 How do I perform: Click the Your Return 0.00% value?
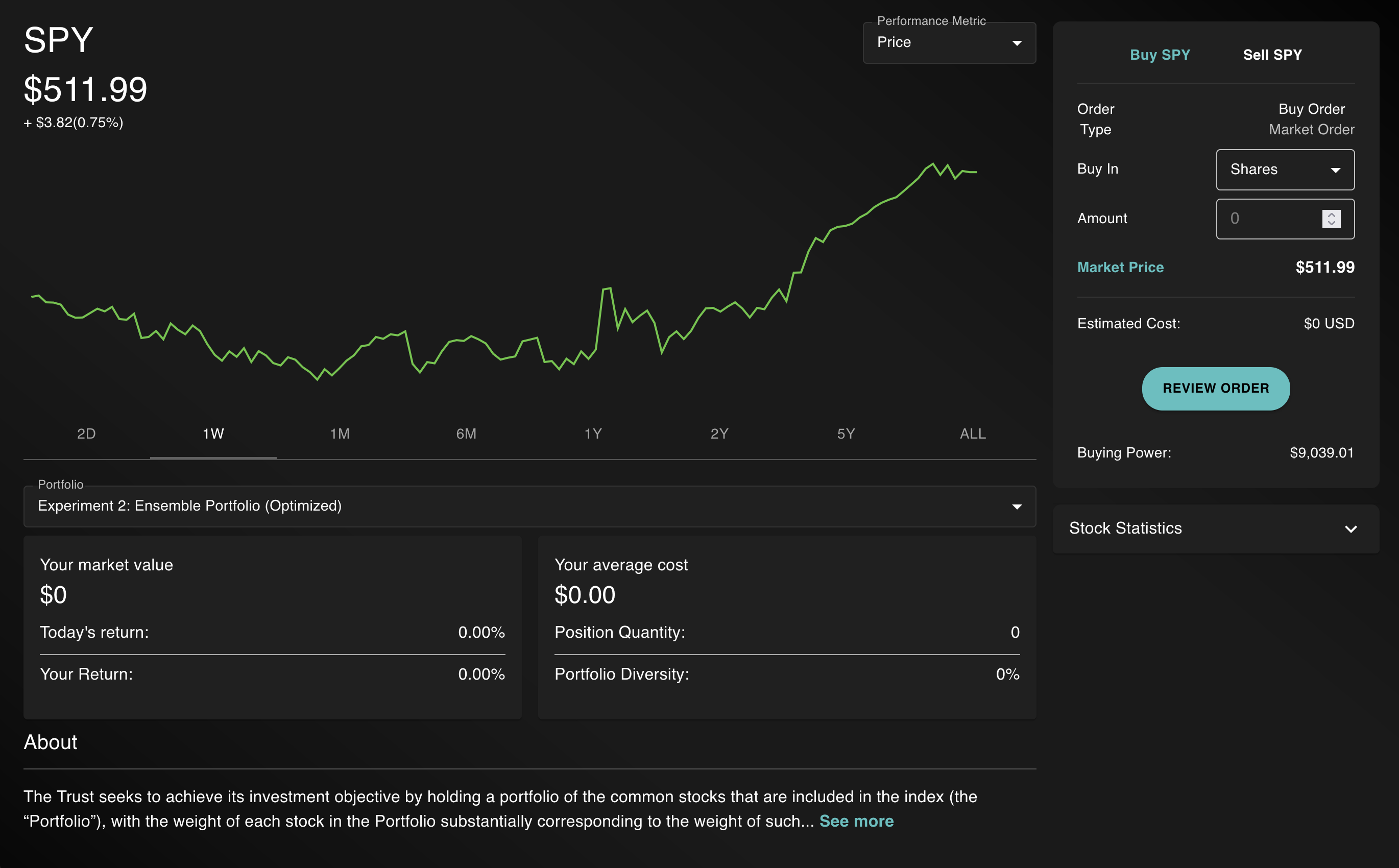click(x=481, y=674)
